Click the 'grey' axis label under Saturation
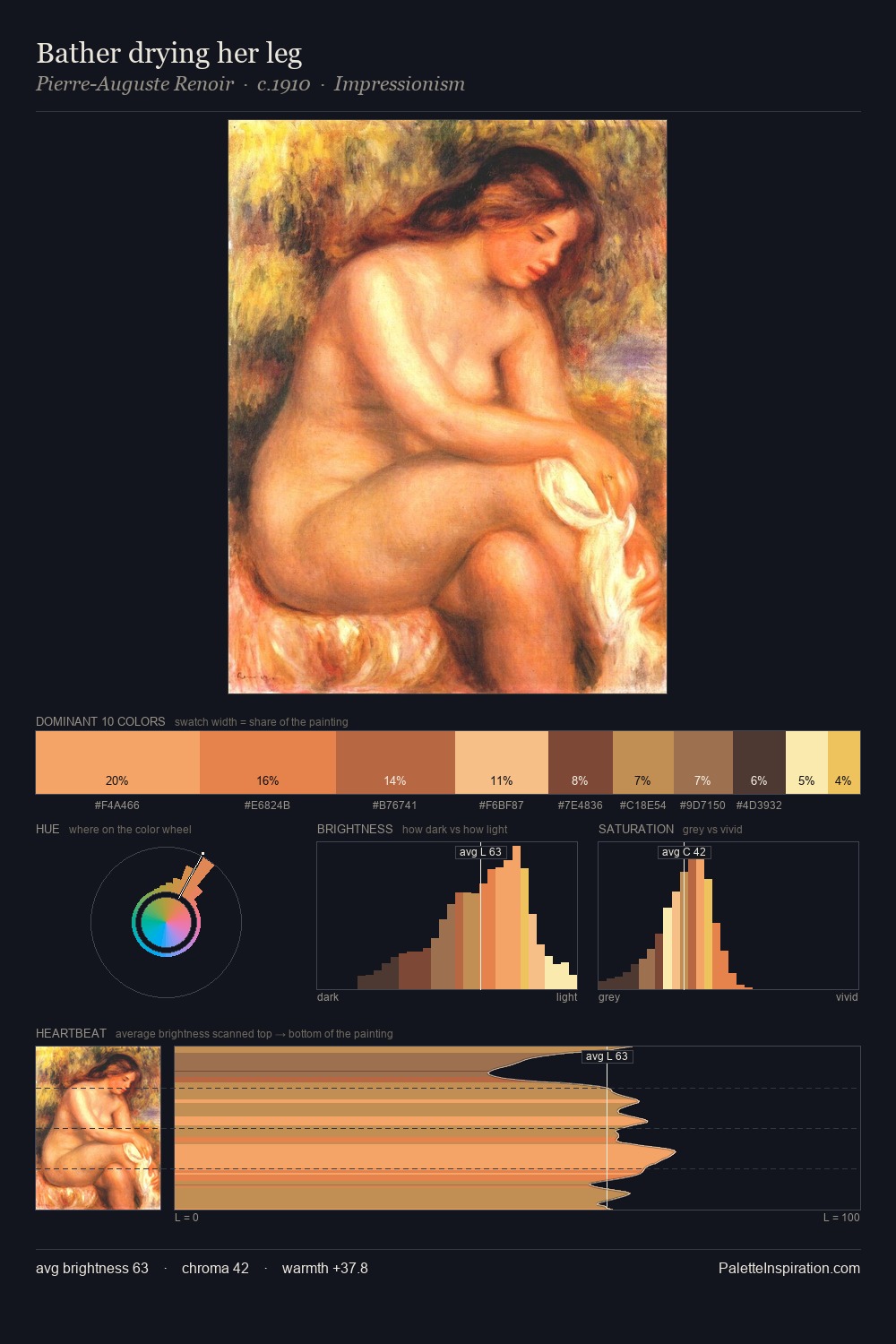This screenshot has height=1344, width=896. tap(609, 997)
